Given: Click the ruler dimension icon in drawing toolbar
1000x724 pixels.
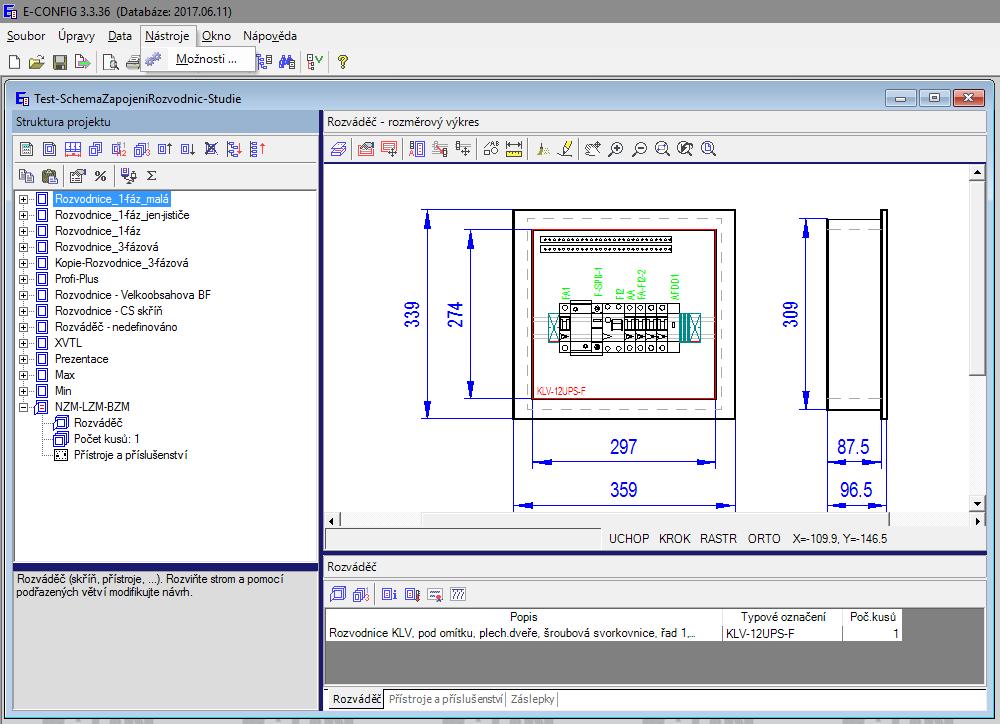Looking at the screenshot, I should [x=514, y=149].
